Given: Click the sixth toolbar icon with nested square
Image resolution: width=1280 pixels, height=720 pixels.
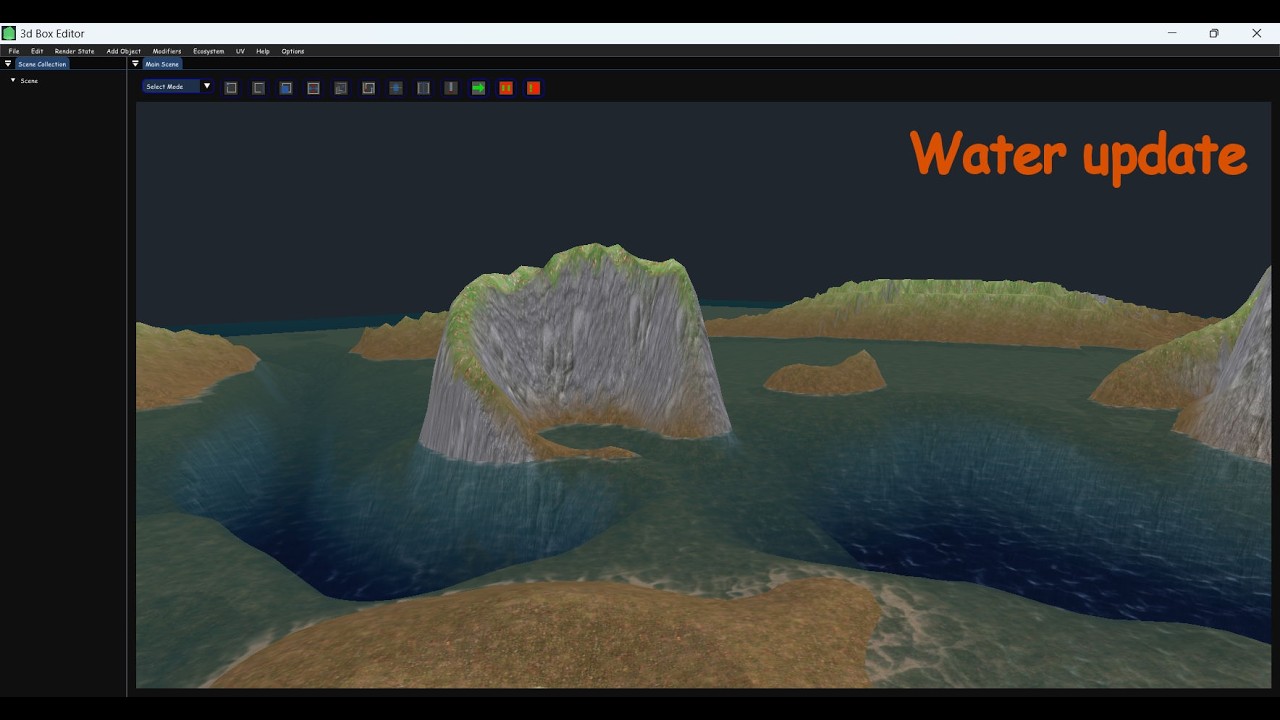Looking at the screenshot, I should [368, 88].
